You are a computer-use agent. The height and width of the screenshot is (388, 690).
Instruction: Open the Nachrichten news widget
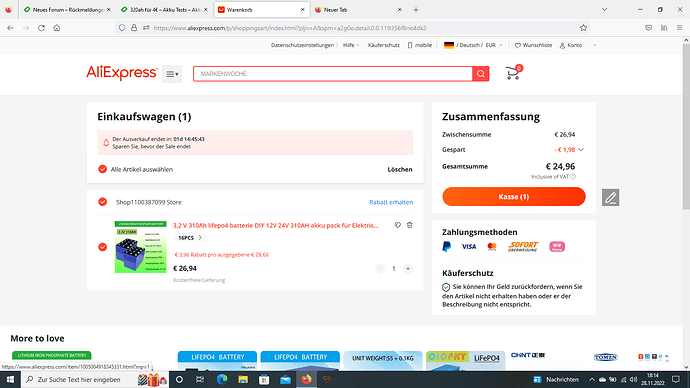tap(556, 379)
